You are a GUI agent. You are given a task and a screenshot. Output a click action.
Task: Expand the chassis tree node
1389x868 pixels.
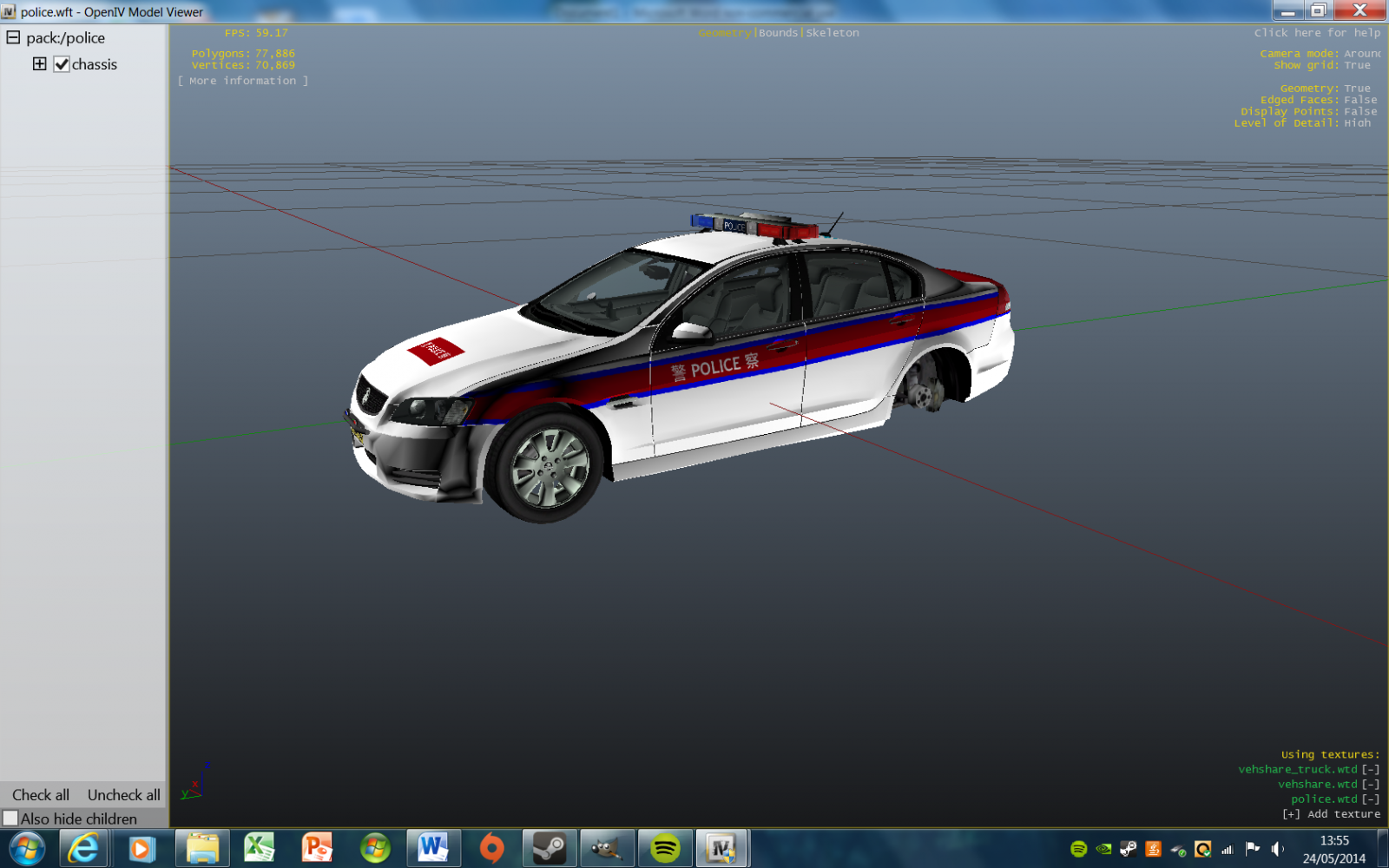pyautogui.click(x=40, y=64)
